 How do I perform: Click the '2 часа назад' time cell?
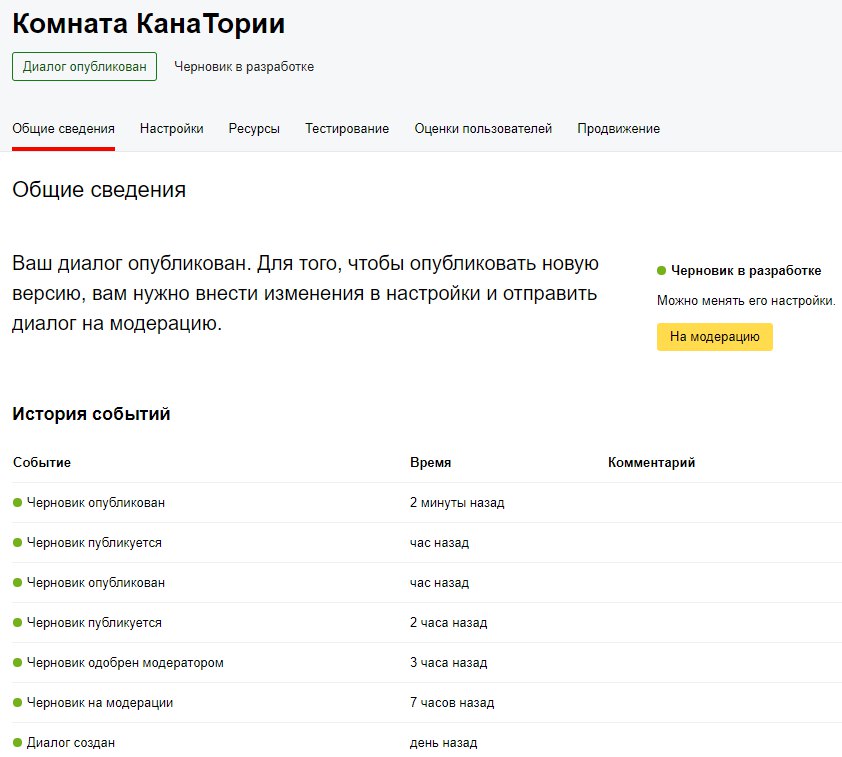(x=448, y=623)
